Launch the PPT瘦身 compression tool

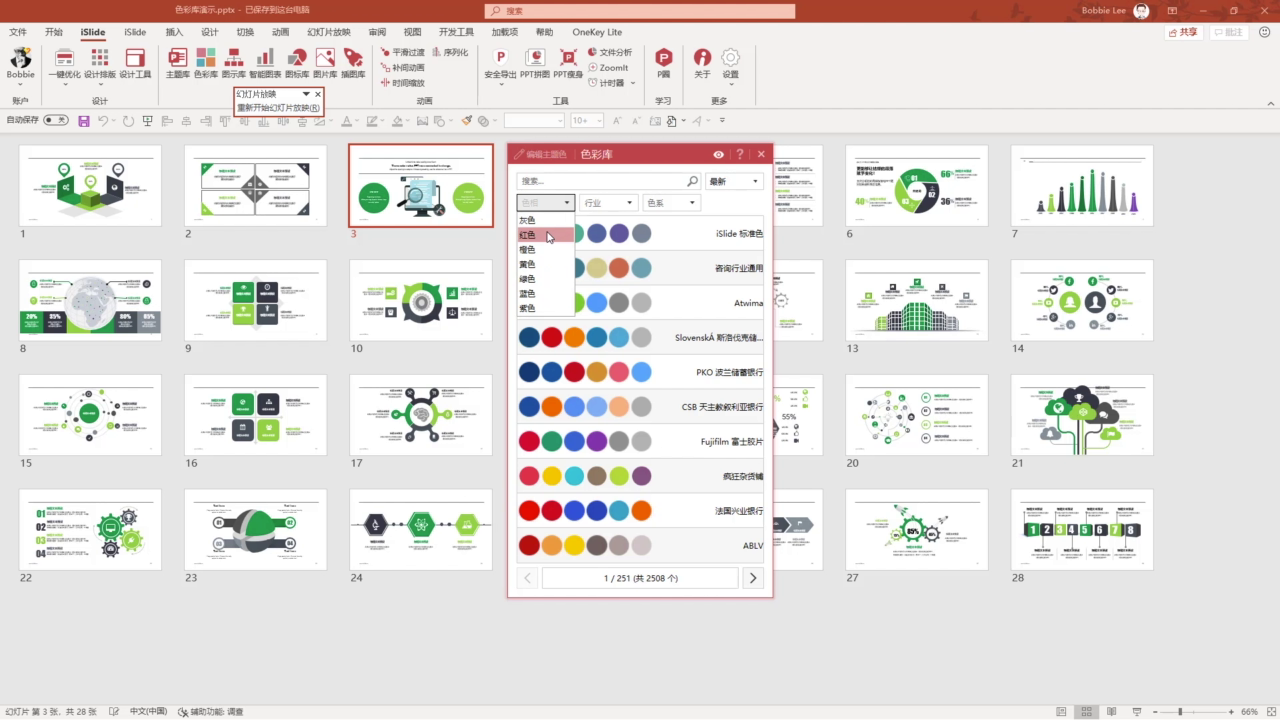(x=568, y=63)
